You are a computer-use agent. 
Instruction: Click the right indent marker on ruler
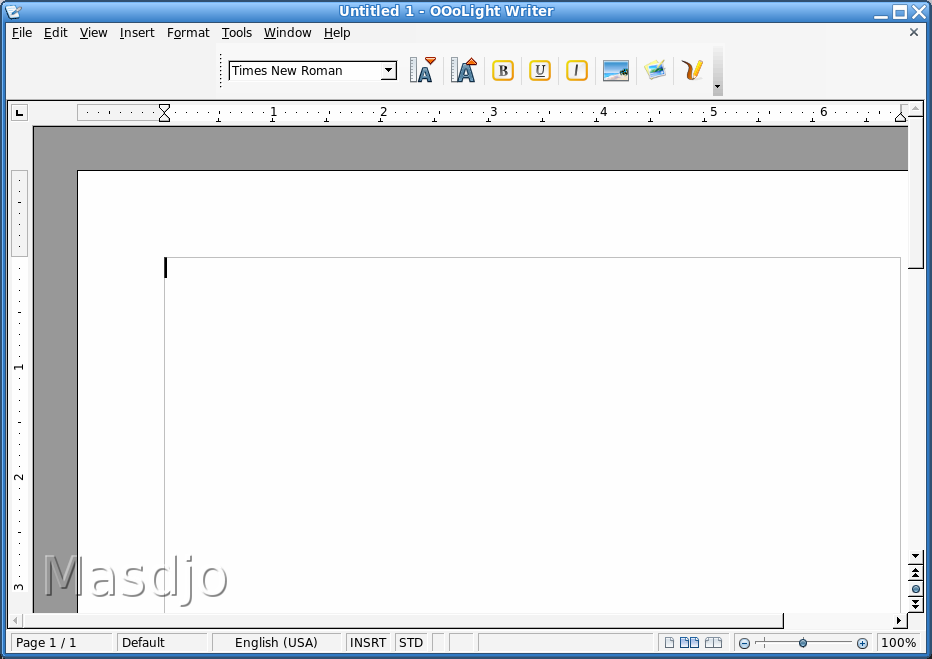900,116
